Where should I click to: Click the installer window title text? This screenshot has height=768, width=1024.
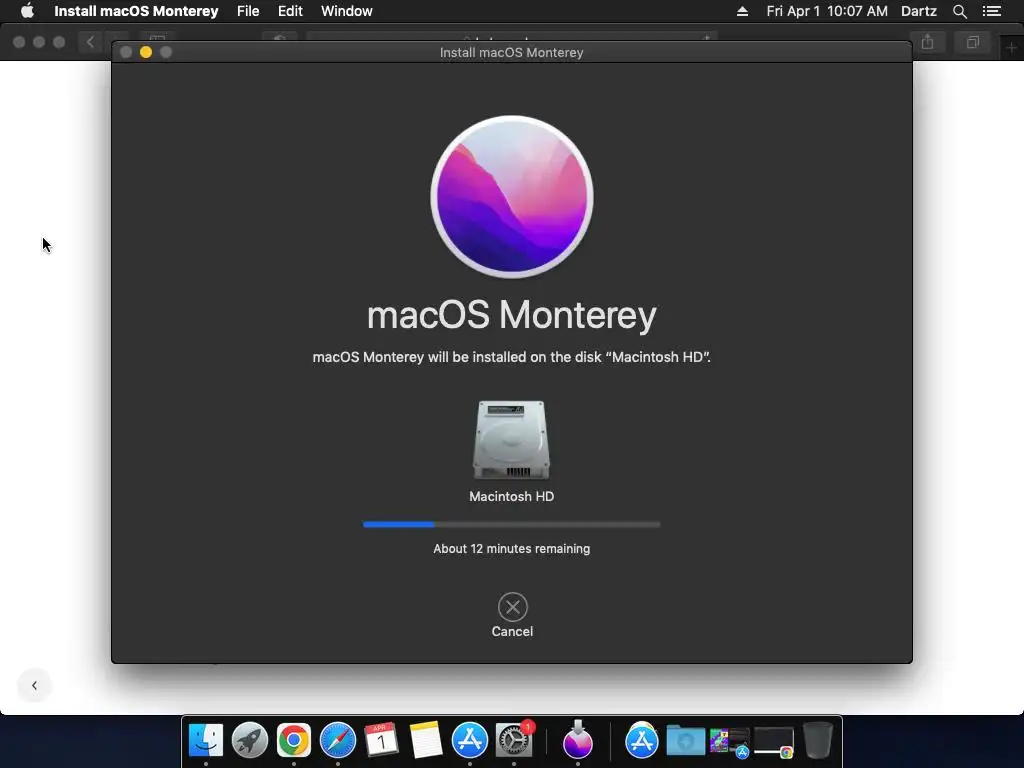(511, 52)
